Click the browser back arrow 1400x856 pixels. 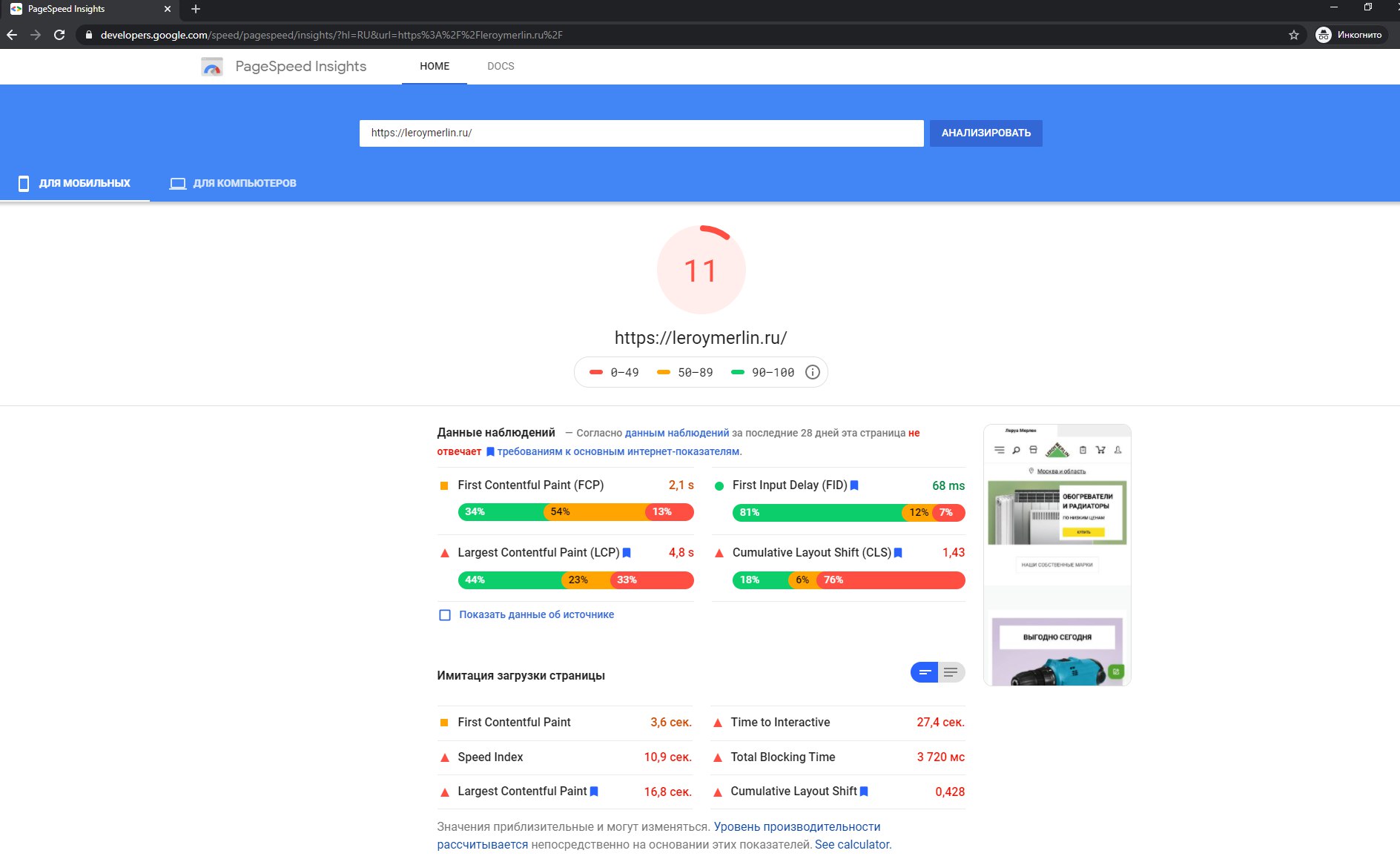pos(12,35)
